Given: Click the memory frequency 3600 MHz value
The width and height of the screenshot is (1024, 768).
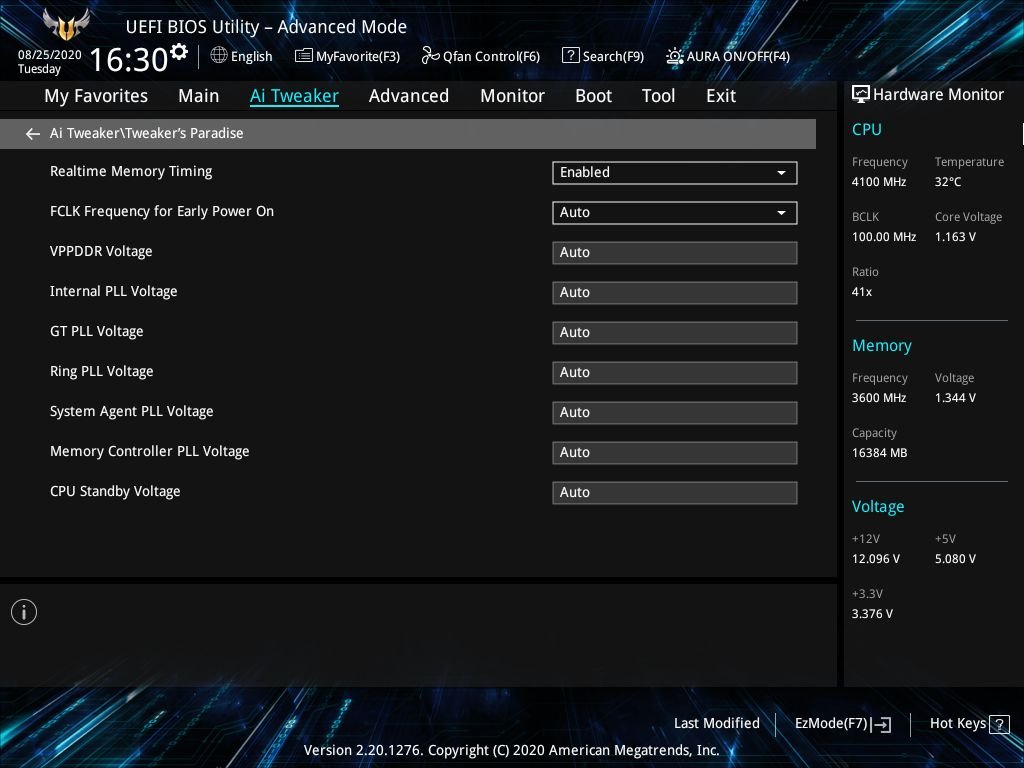Looking at the screenshot, I should pyautogui.click(x=879, y=398).
